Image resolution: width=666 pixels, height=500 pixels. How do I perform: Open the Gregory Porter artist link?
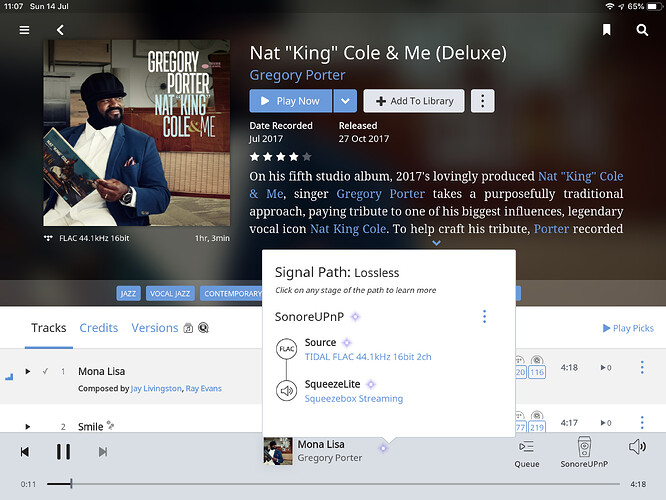(x=297, y=75)
